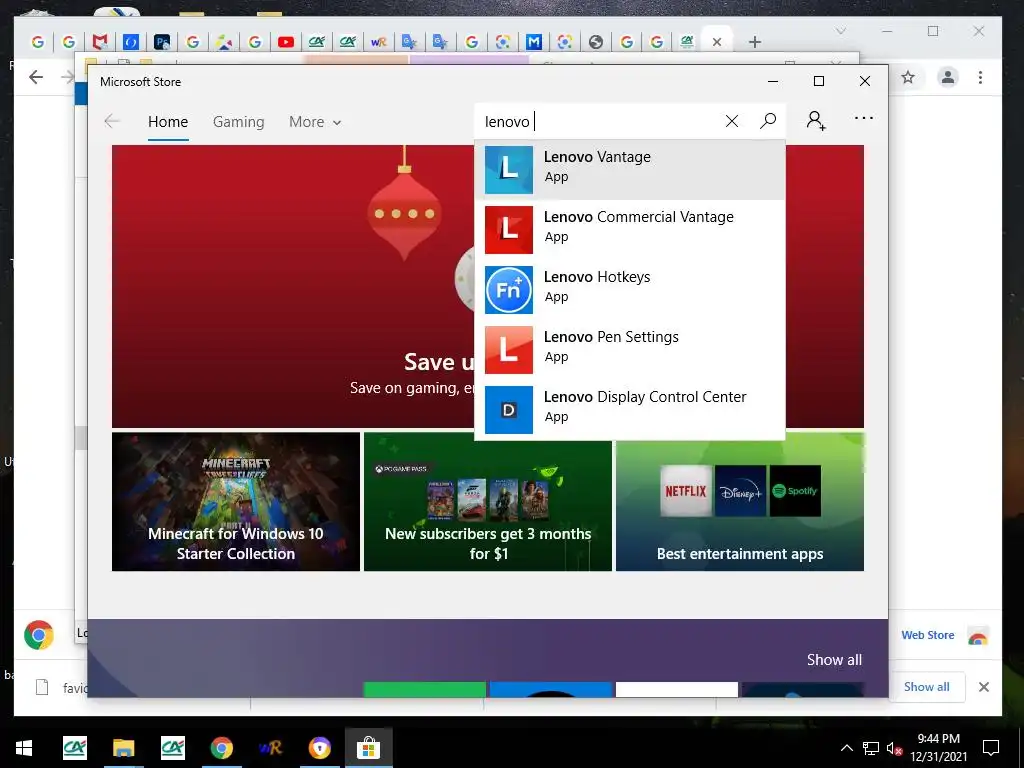
Task: Open the wR app in the taskbar
Action: tap(270, 748)
